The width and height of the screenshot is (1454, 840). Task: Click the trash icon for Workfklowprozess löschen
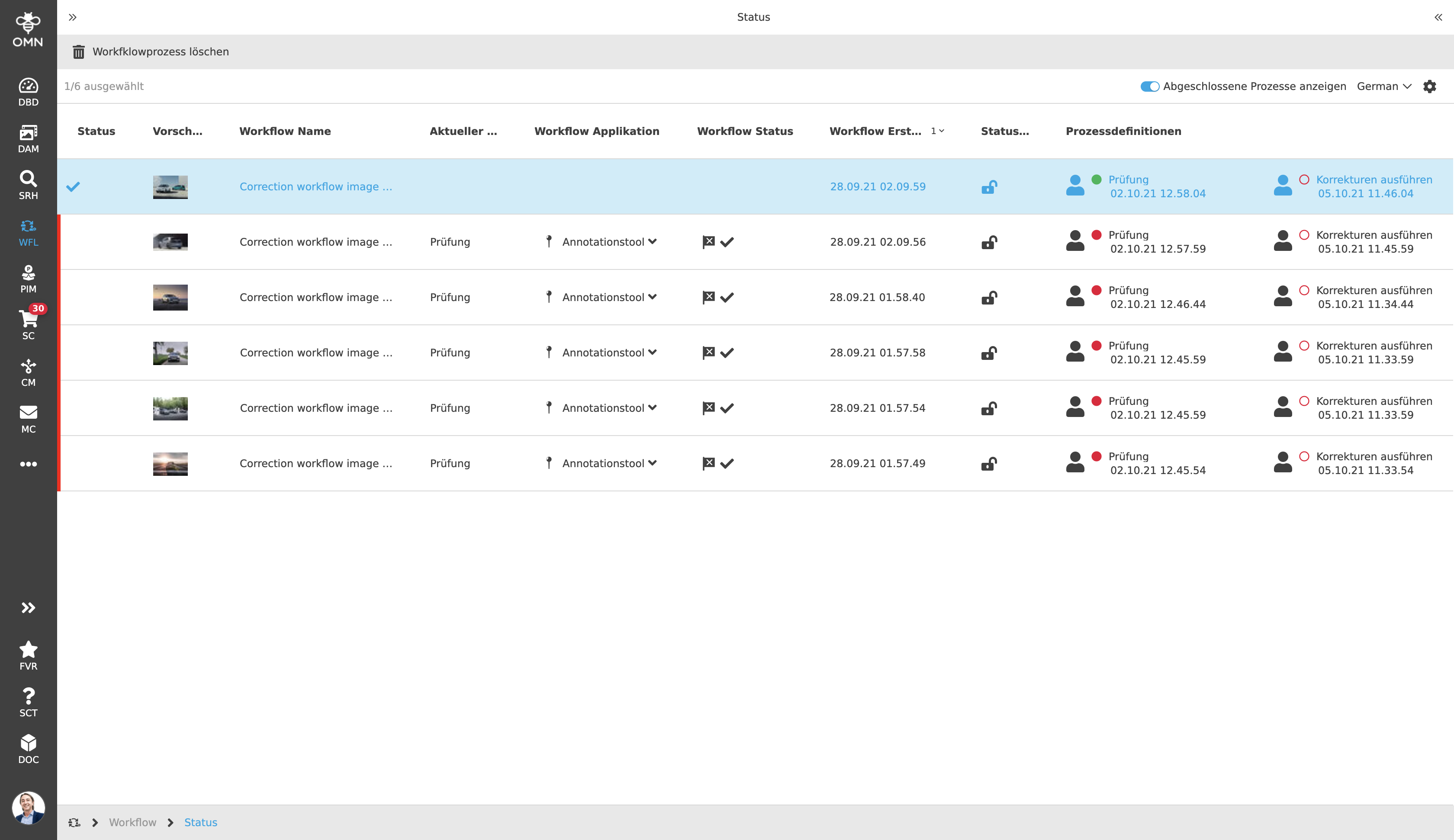pyautogui.click(x=78, y=52)
